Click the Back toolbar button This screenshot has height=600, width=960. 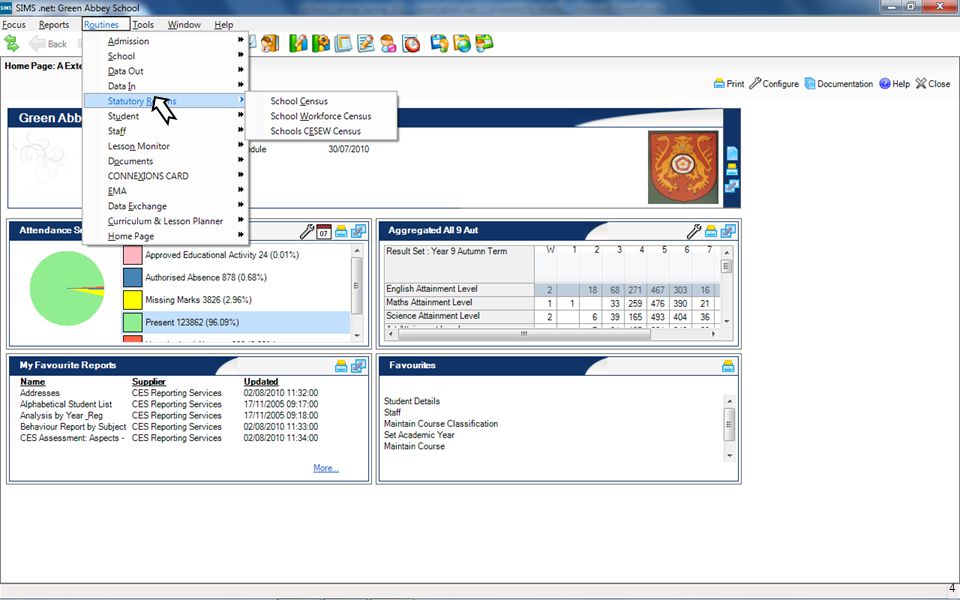point(48,43)
